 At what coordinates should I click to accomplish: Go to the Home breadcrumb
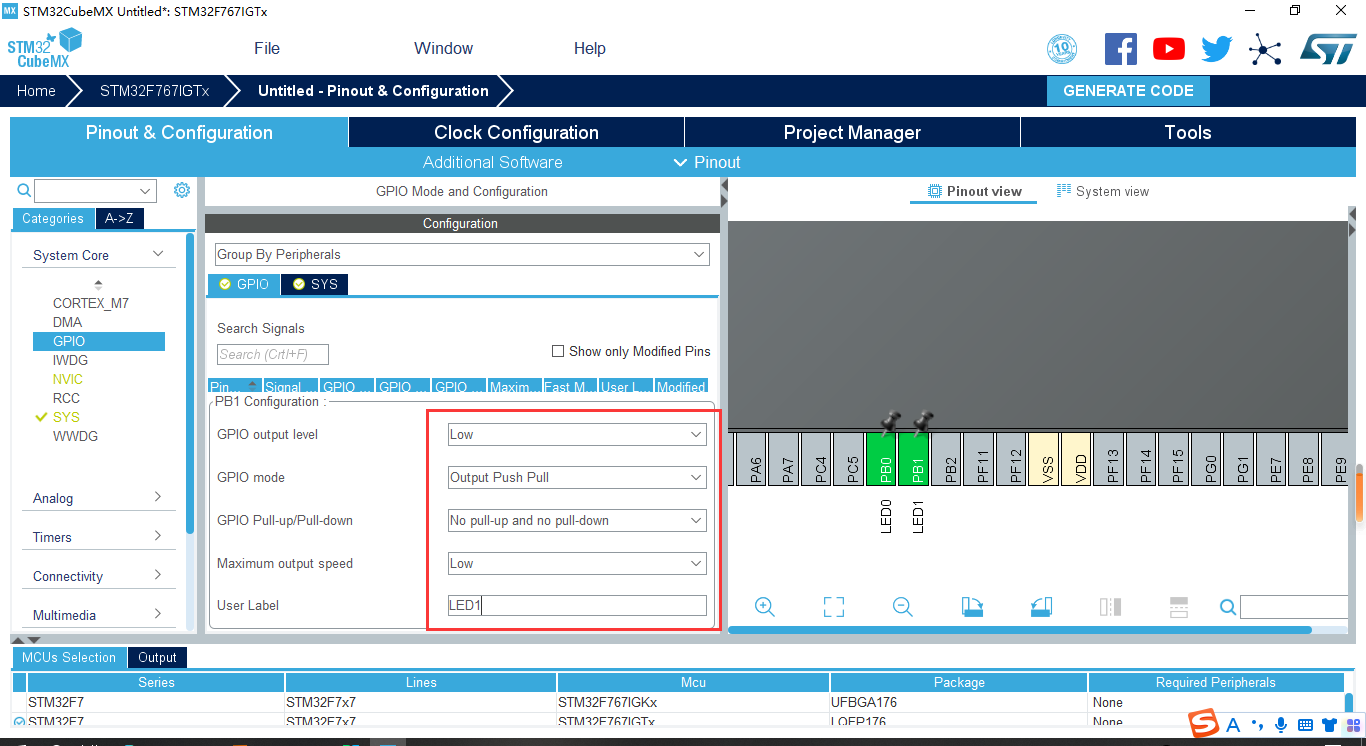[36, 90]
